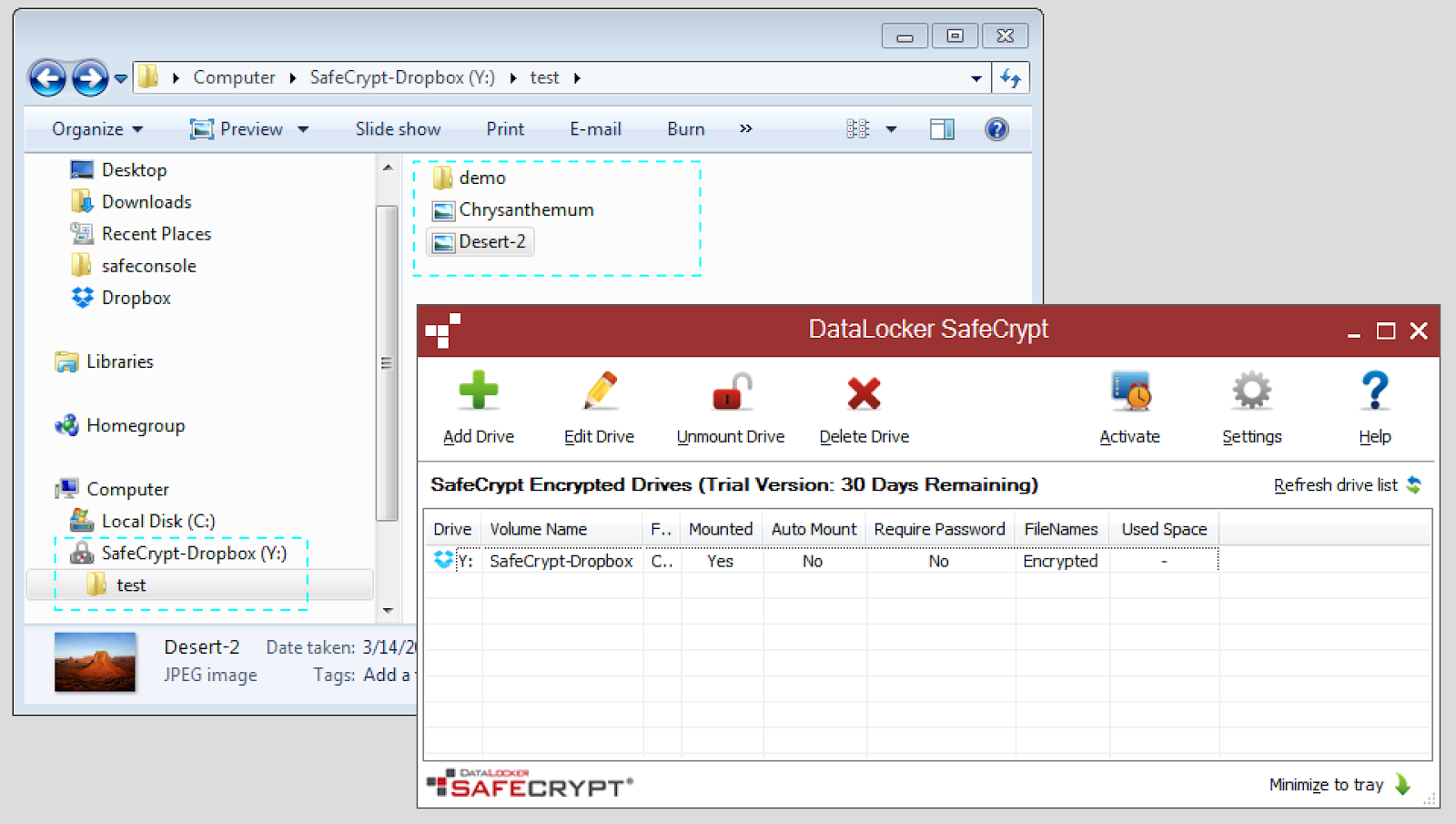Select the Desktop icon in navigation pane

(x=82, y=170)
